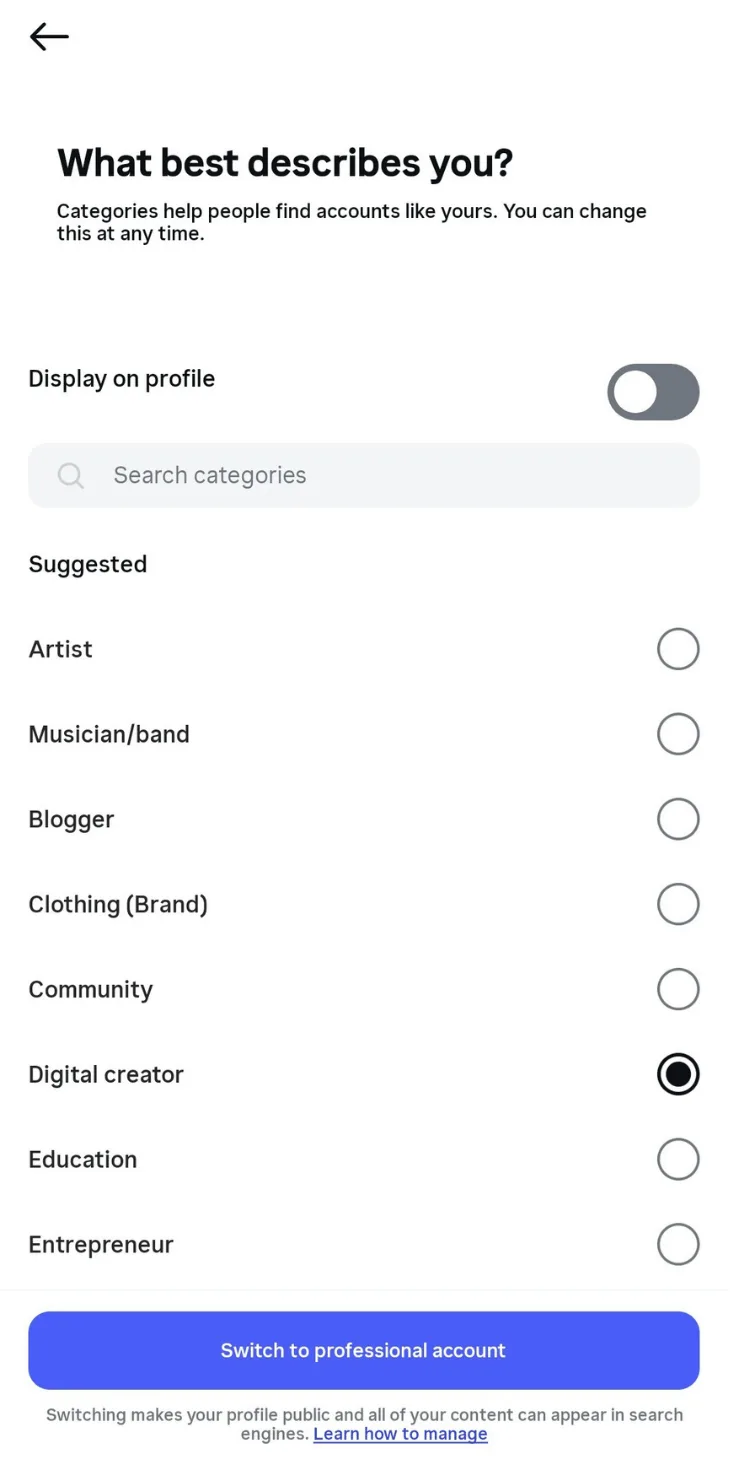Open the Learn how to manage link
Image resolution: width=730 pixels, height=1478 pixels.
pyautogui.click(x=400, y=1434)
